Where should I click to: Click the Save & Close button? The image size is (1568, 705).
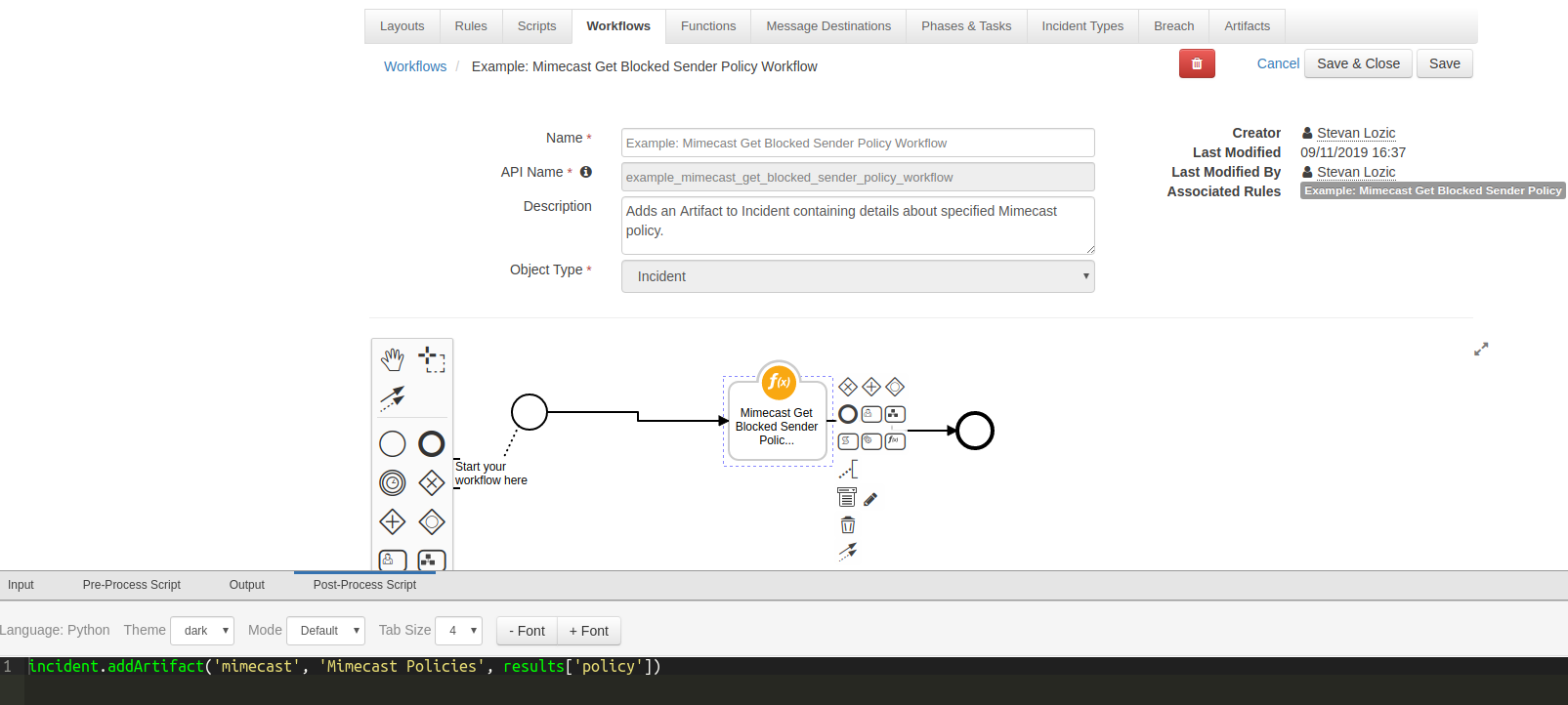tap(1358, 63)
